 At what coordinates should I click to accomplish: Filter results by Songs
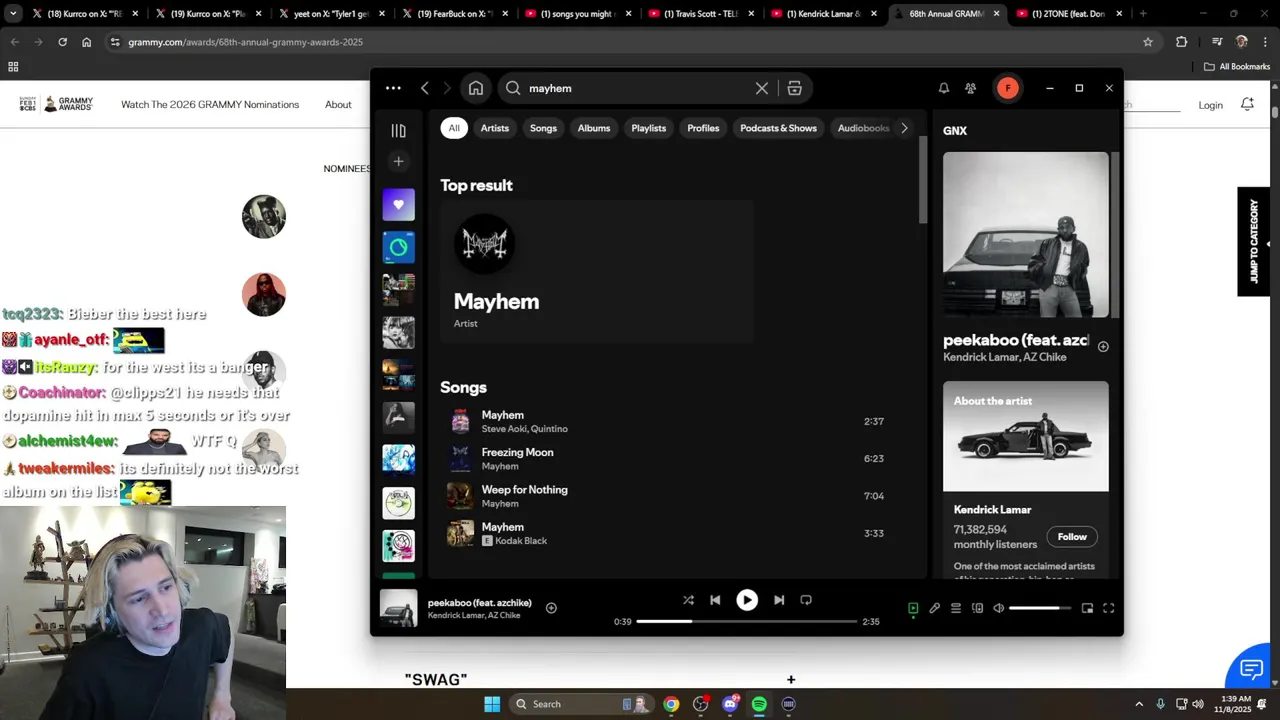point(543,128)
